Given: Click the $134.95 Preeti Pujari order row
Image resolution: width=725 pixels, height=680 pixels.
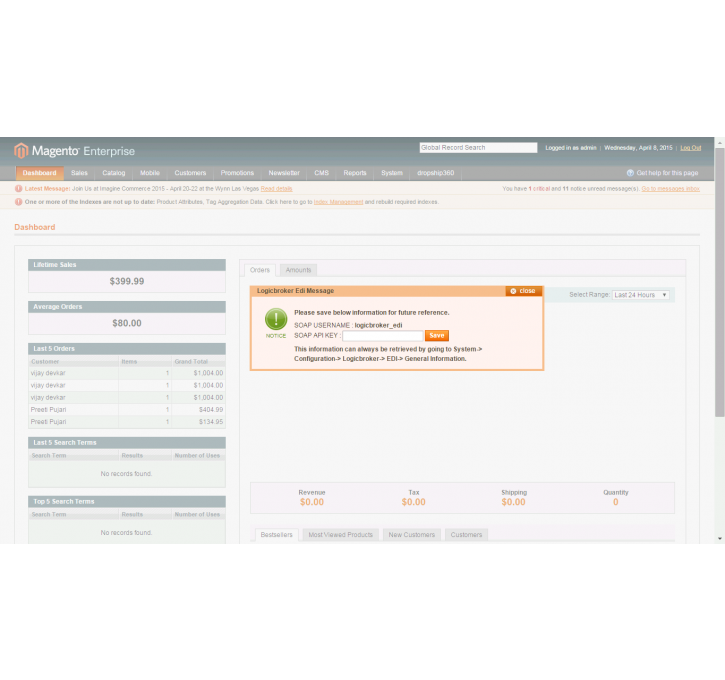Looking at the screenshot, I should 127,422.
